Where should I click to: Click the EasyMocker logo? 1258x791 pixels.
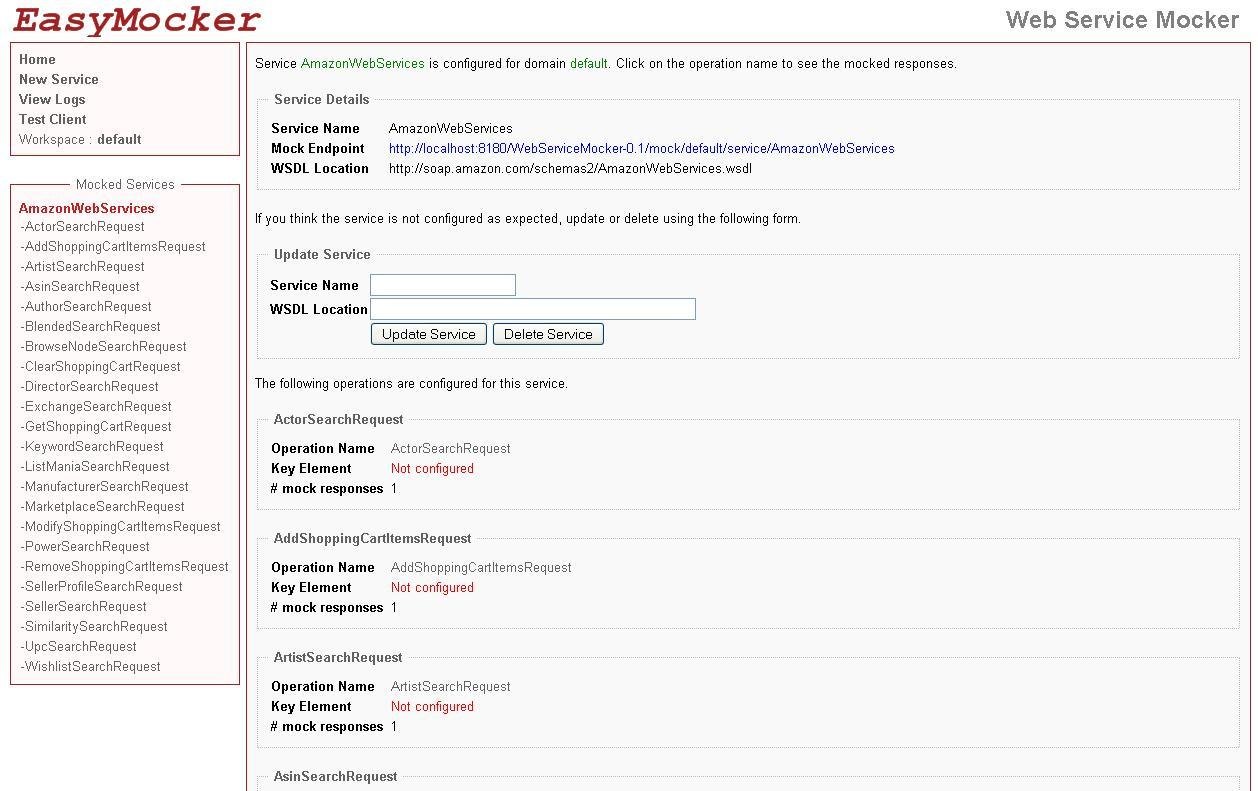pos(137,20)
